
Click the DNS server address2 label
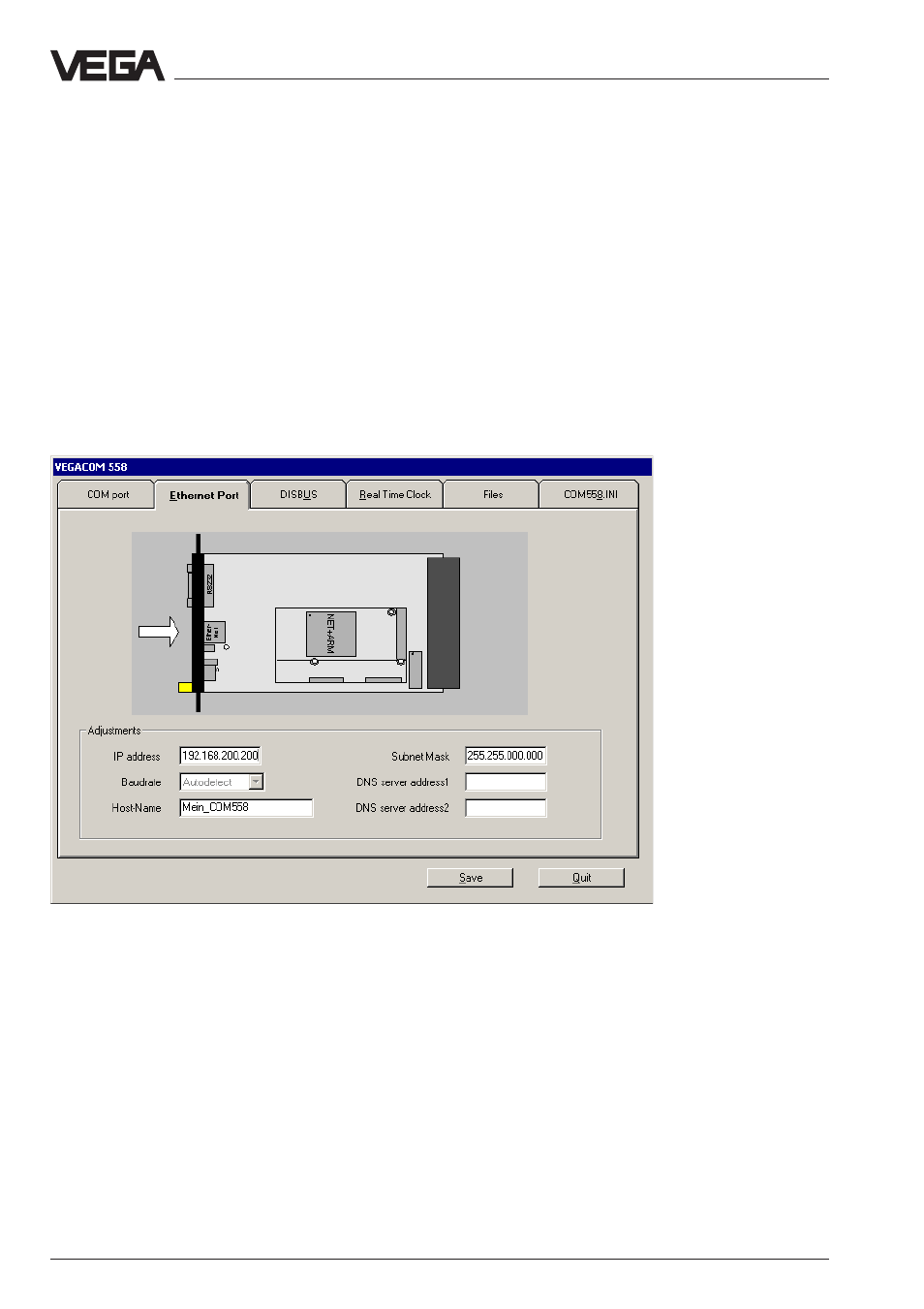[403, 808]
